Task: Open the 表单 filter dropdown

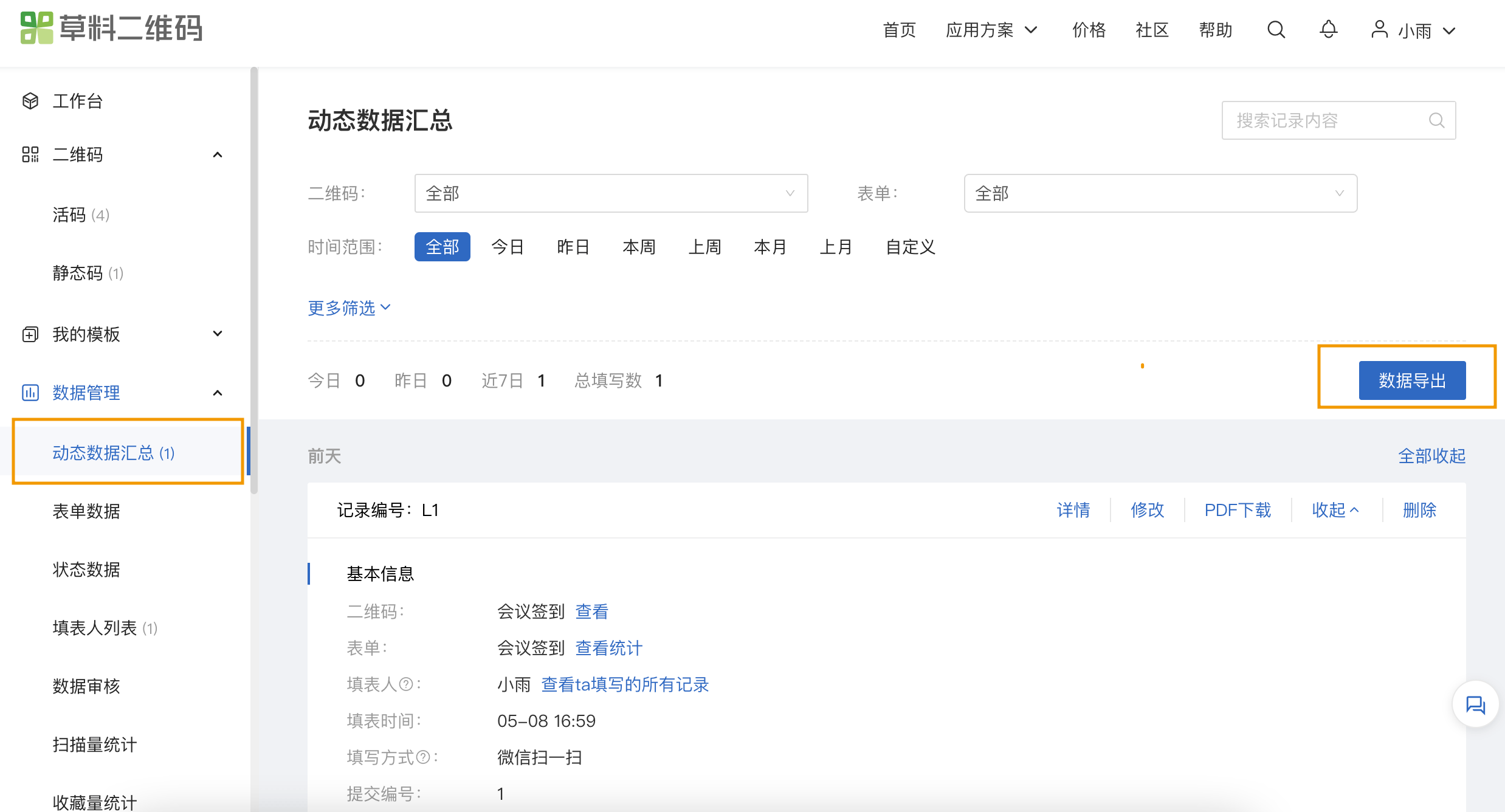Action: coord(1160,193)
